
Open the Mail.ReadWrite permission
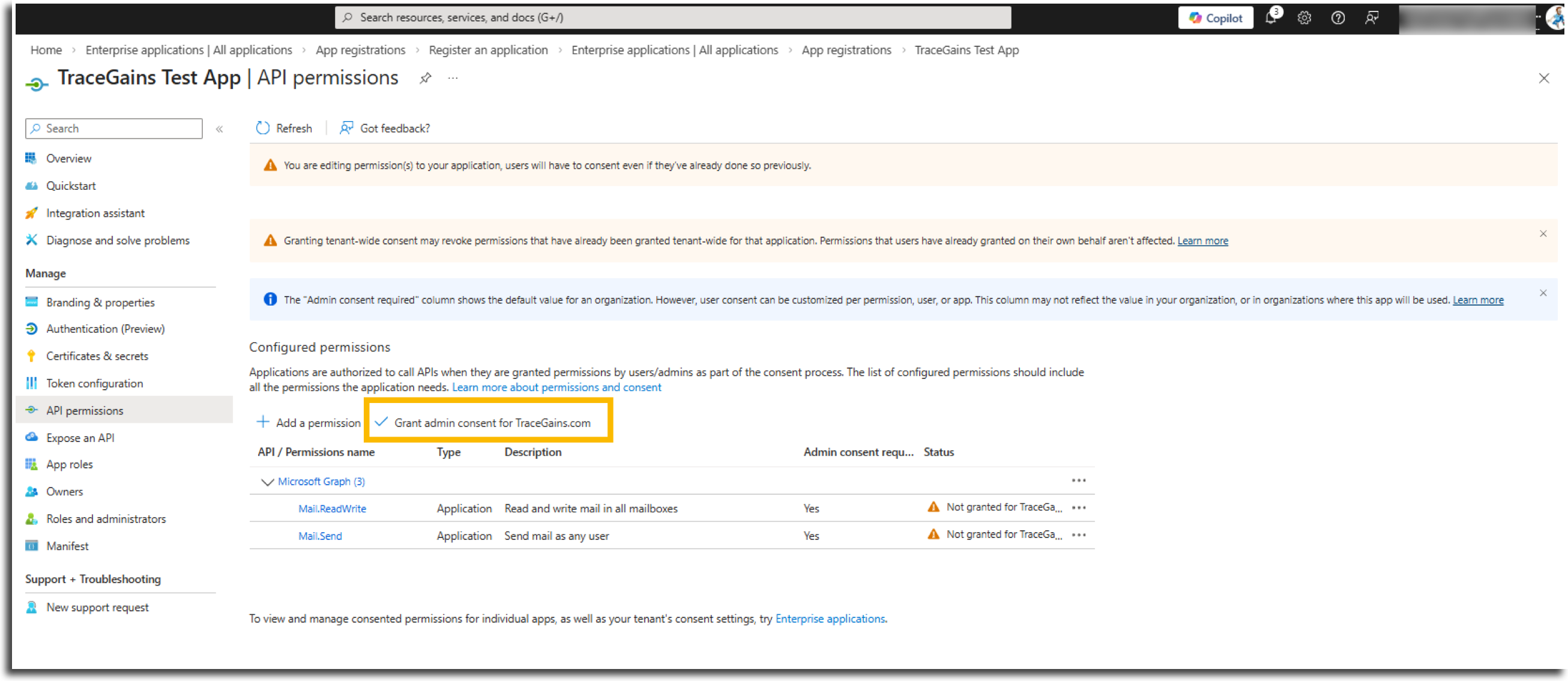click(332, 509)
